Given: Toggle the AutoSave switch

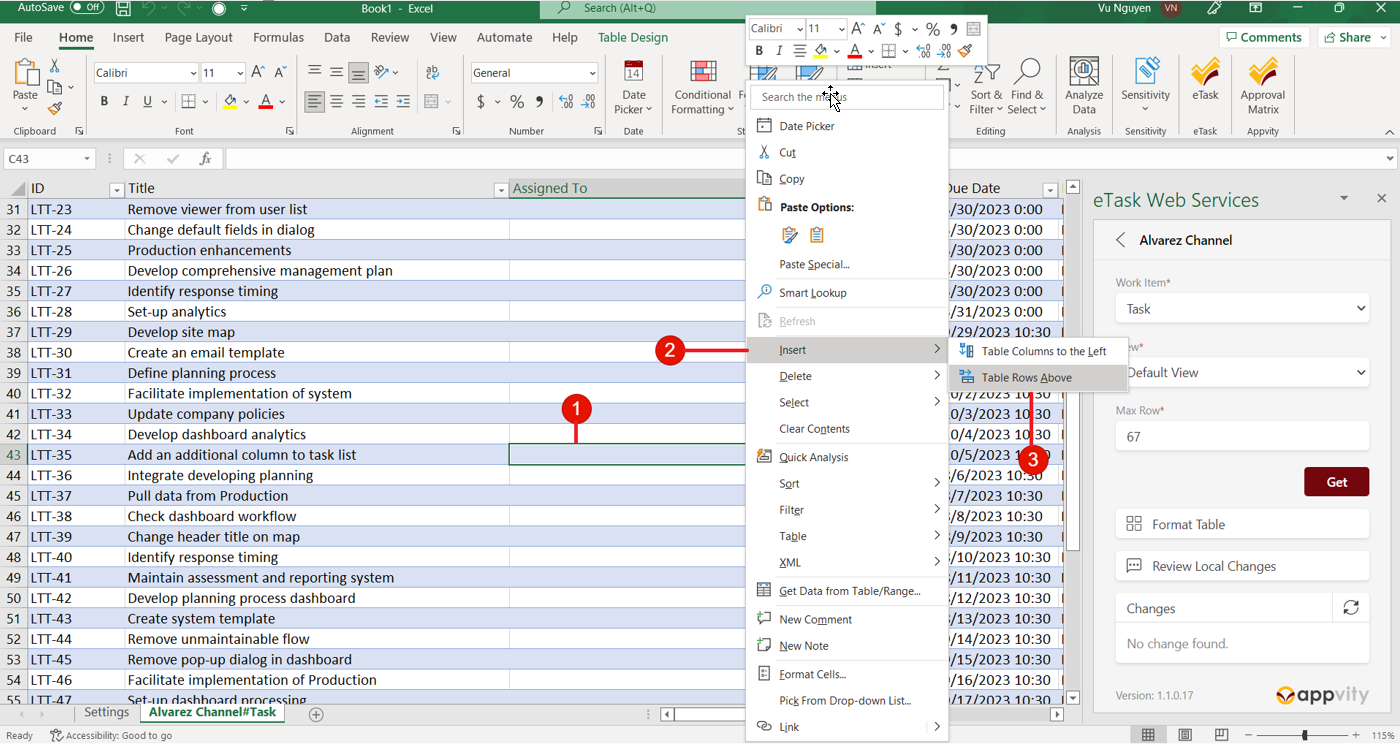Looking at the screenshot, I should coord(87,8).
